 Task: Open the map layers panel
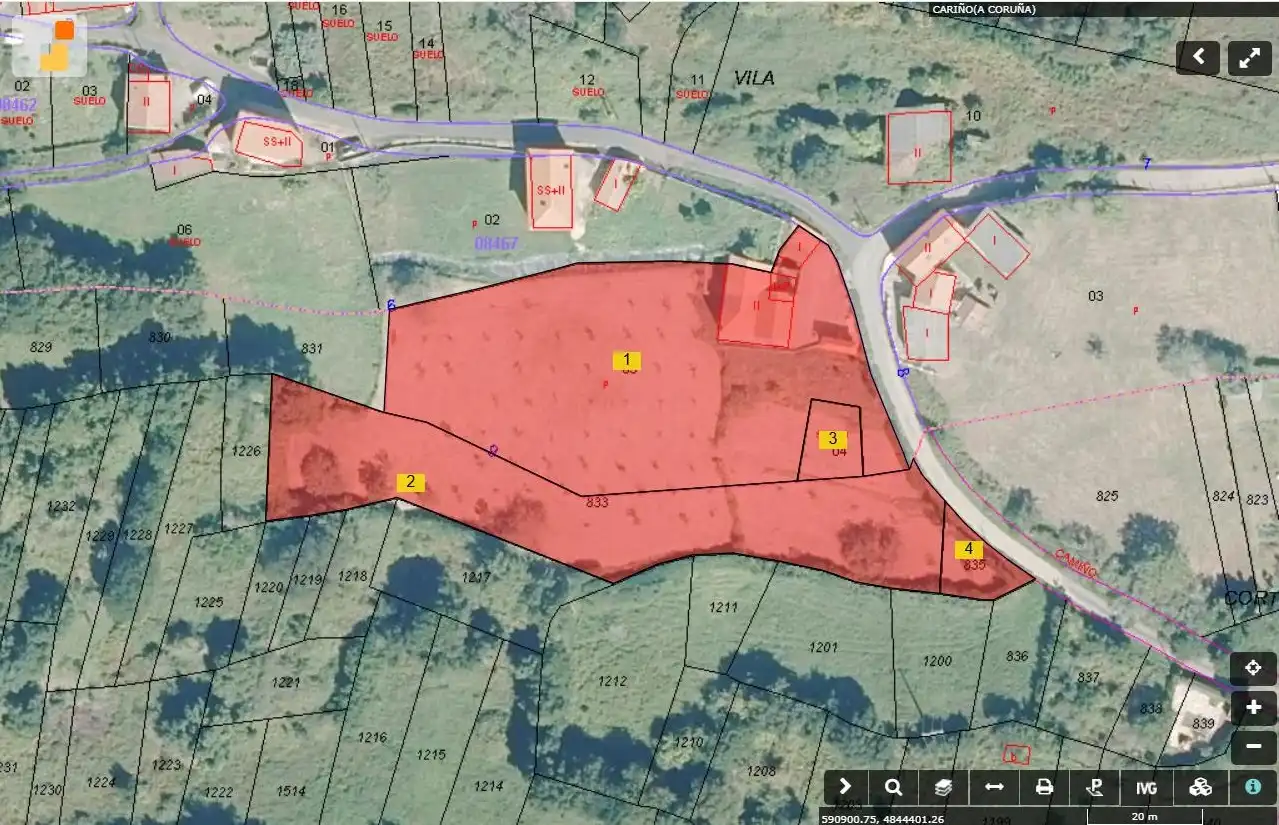[944, 787]
